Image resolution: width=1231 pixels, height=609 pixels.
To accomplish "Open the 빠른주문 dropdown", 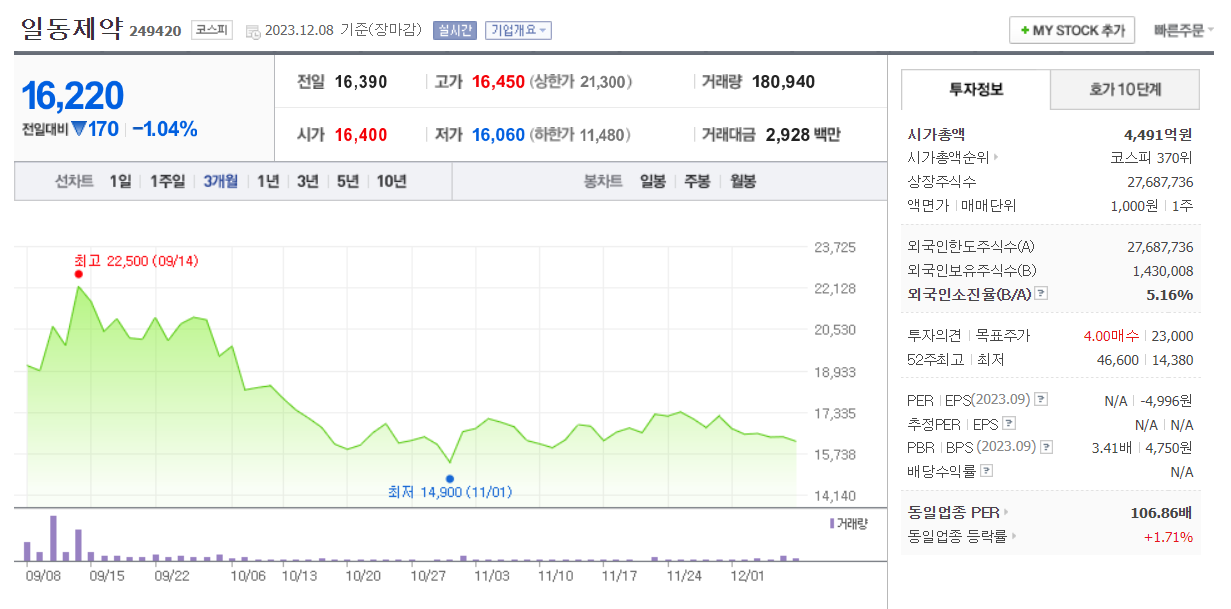I will pyautogui.click(x=1184, y=30).
